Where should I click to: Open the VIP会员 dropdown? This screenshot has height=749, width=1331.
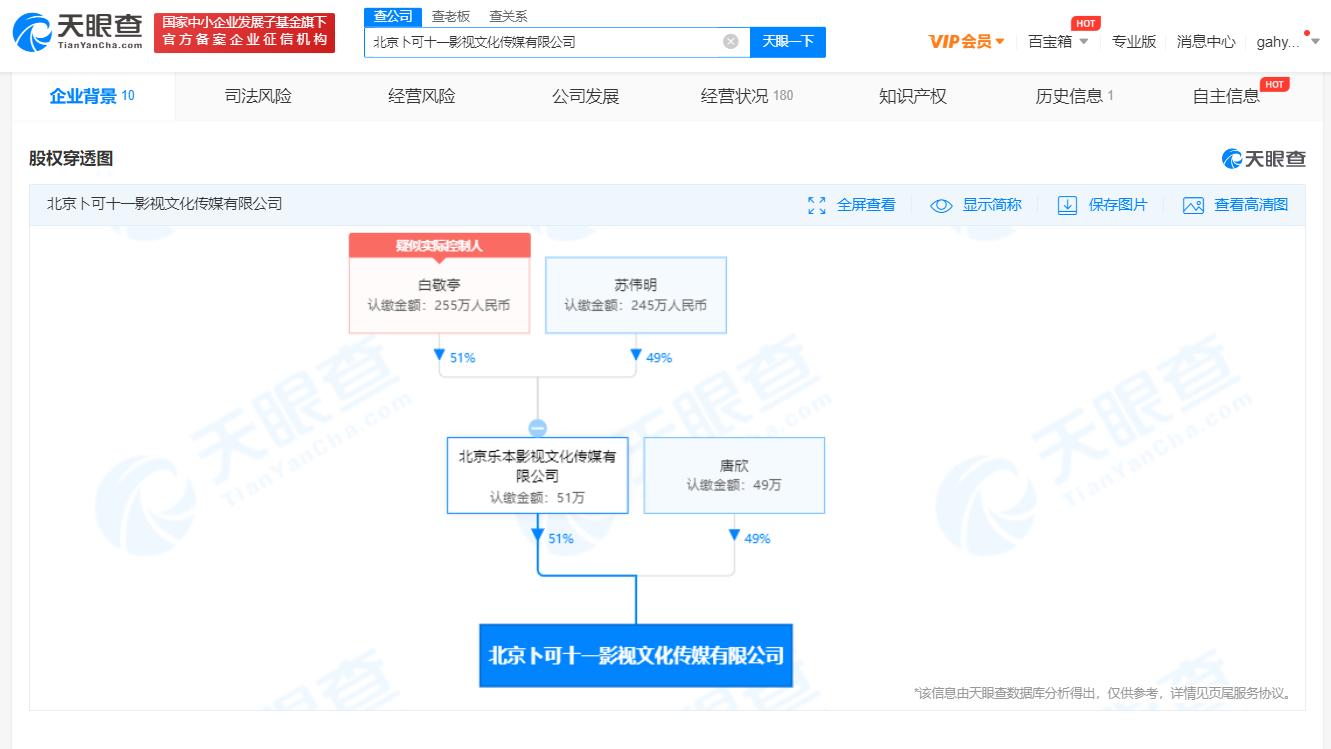(966, 41)
